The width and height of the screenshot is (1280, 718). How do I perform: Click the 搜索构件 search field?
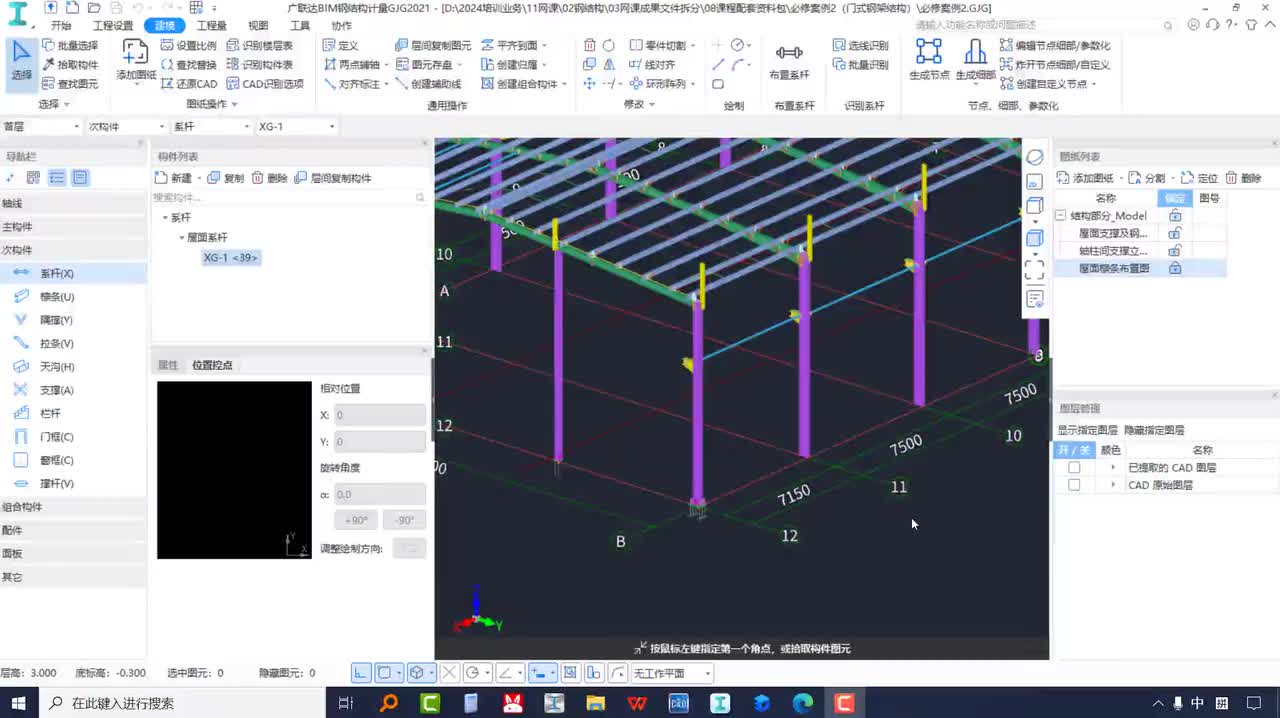pos(288,198)
